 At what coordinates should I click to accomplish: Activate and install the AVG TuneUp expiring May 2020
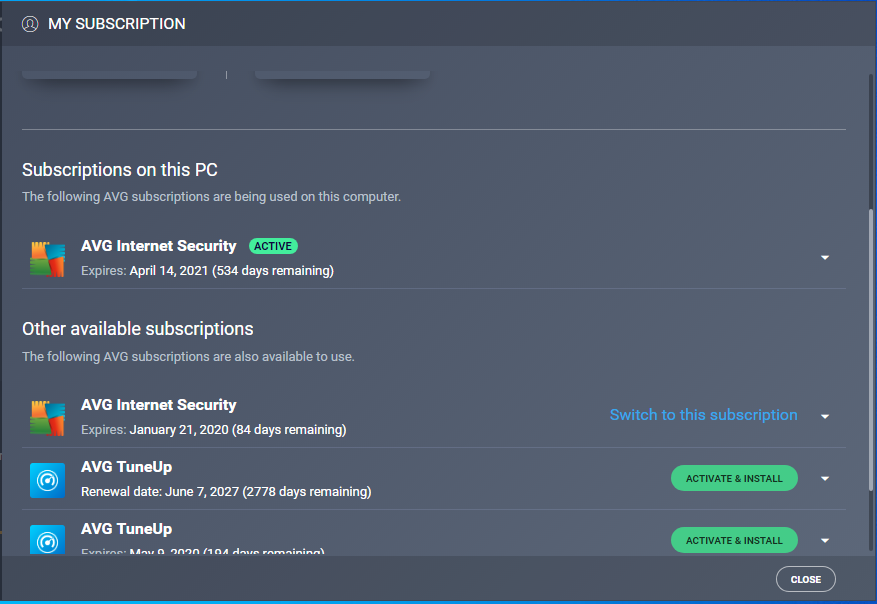734,540
